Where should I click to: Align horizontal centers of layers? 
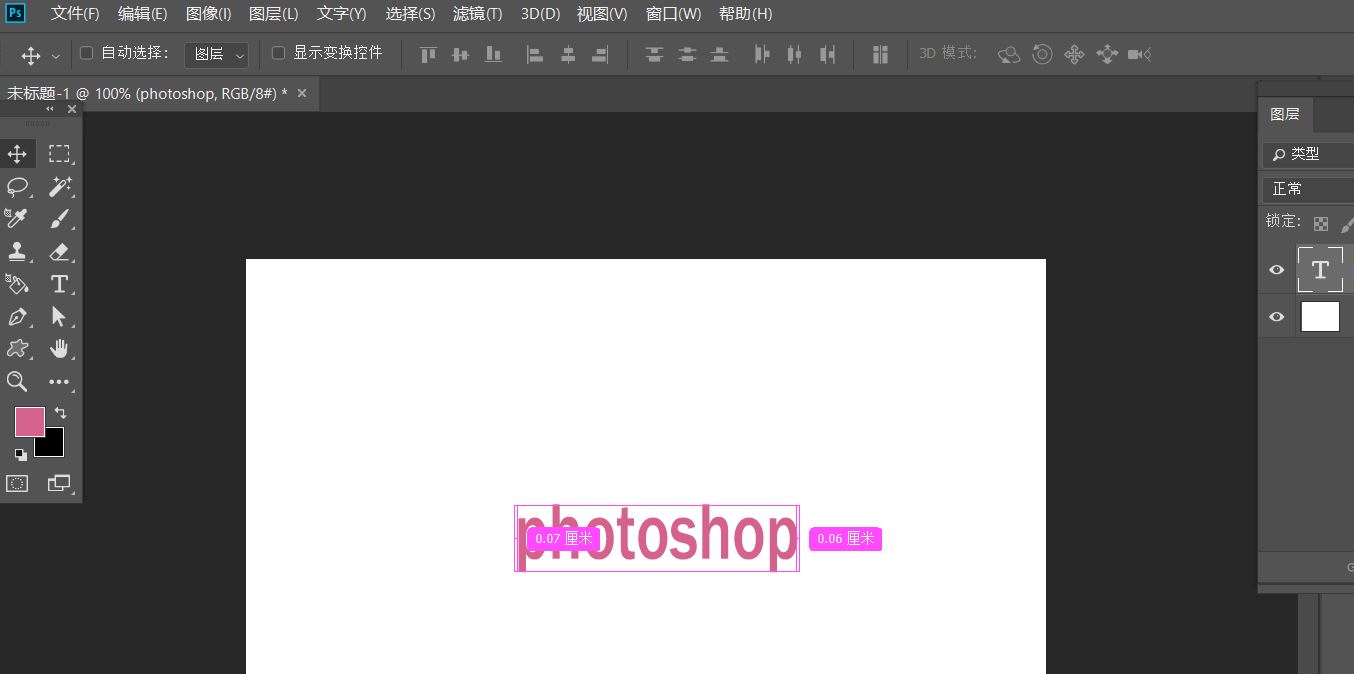[x=568, y=54]
